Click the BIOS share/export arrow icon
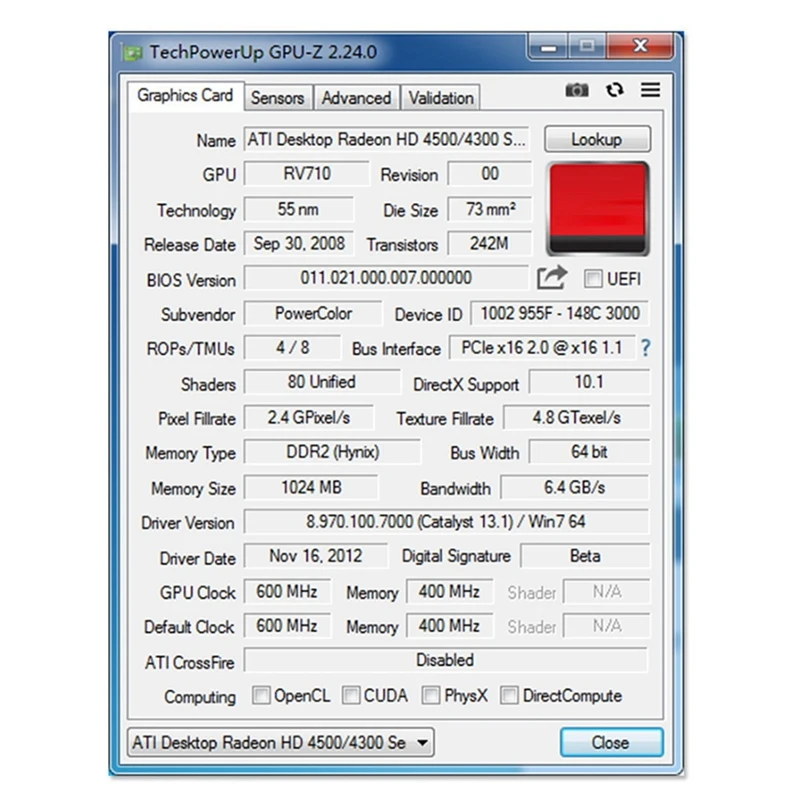 (552, 278)
